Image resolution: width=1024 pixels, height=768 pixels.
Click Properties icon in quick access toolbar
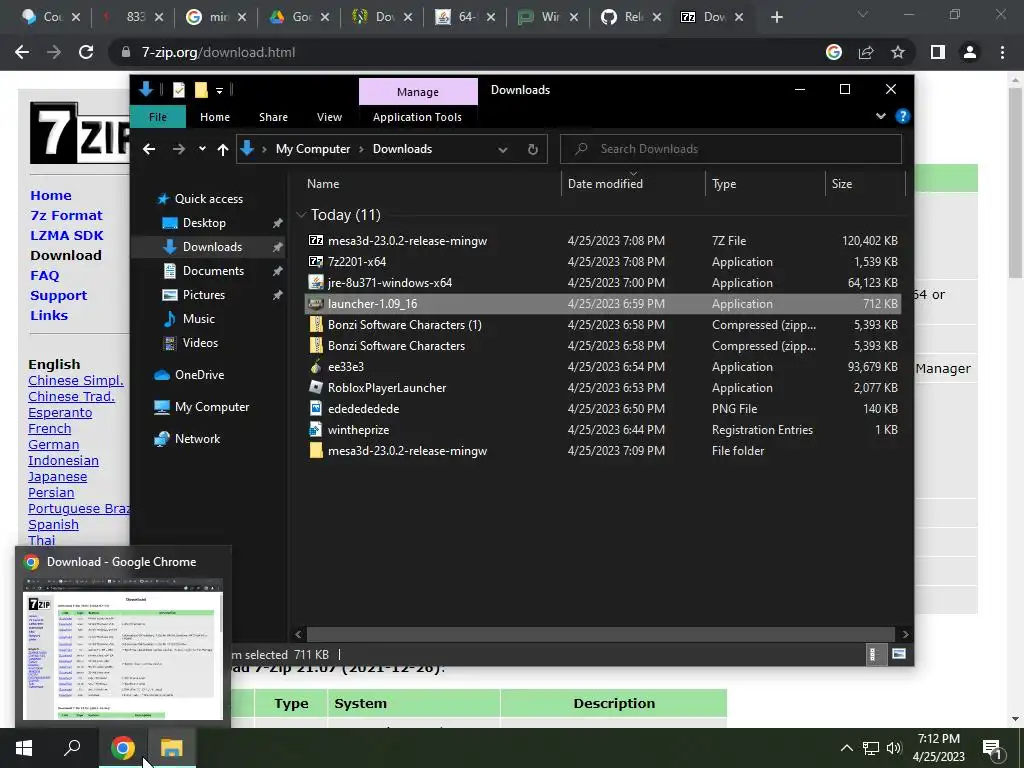(178, 90)
